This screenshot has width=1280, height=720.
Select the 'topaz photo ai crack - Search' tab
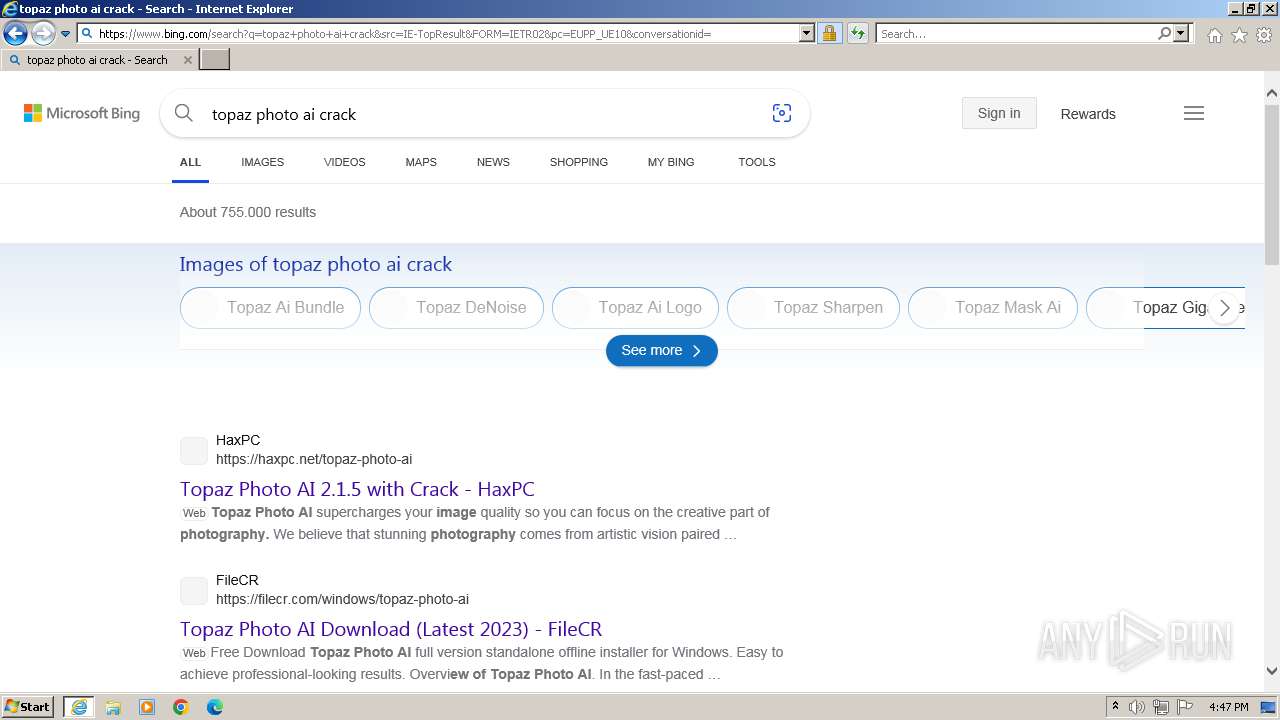(x=98, y=60)
